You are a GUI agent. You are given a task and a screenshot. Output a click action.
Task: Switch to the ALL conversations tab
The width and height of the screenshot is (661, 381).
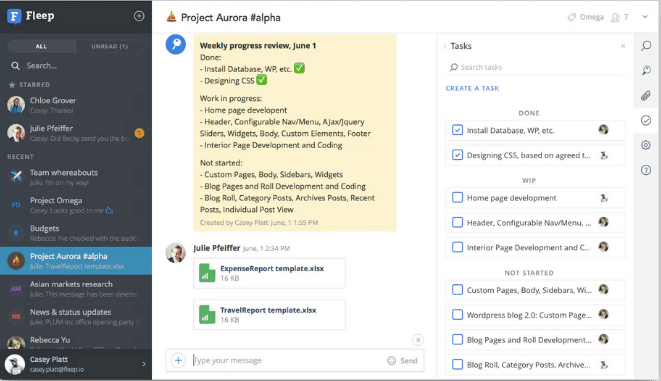(41, 46)
